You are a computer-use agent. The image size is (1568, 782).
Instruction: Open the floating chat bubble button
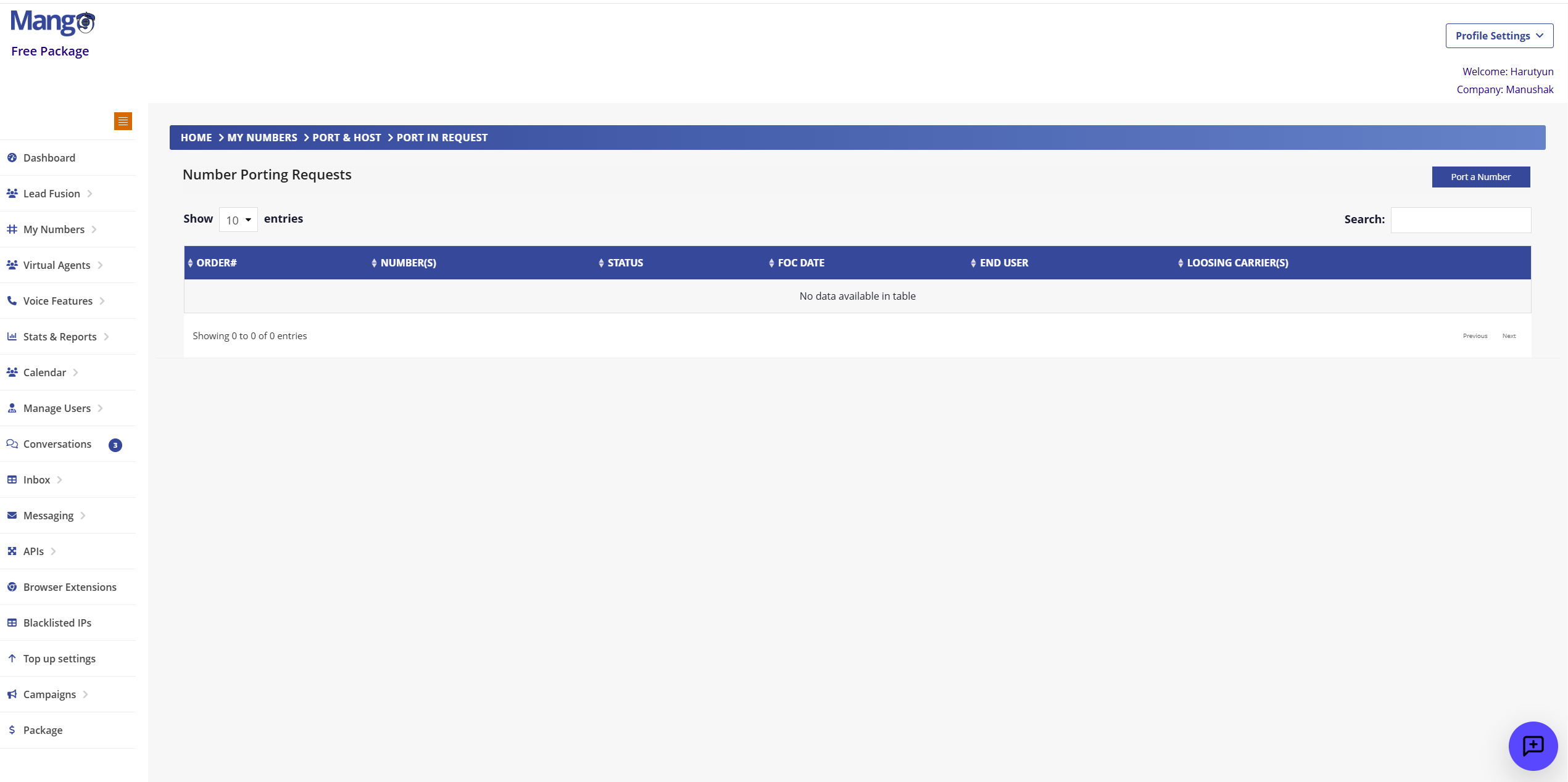coord(1534,746)
